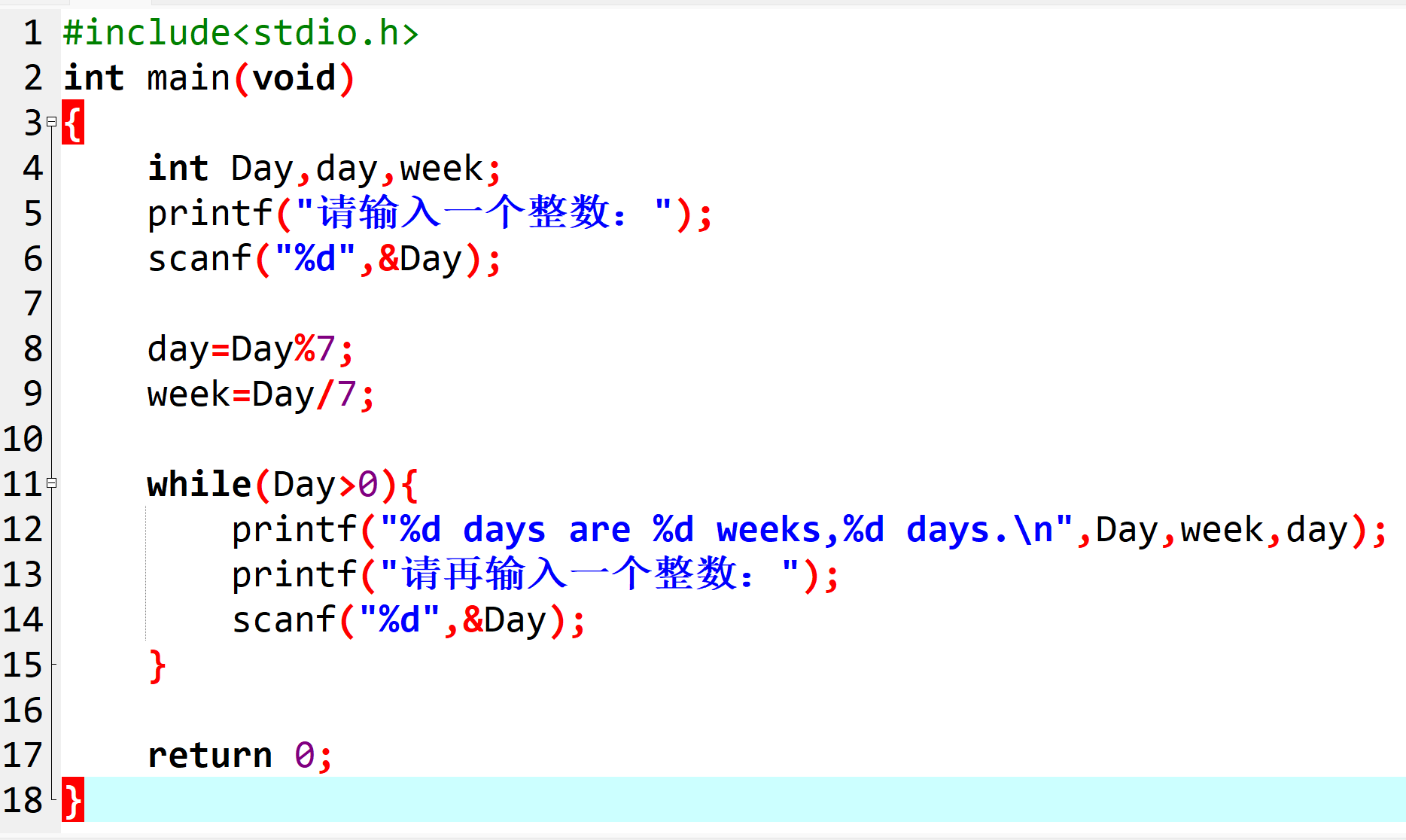Click line number 18 in the gutter
1406x840 pixels.
click(23, 800)
